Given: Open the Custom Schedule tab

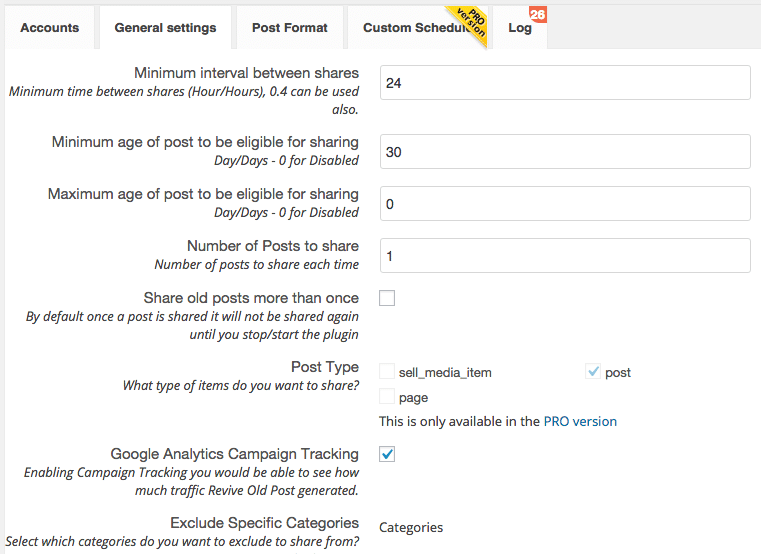Looking at the screenshot, I should [x=417, y=28].
